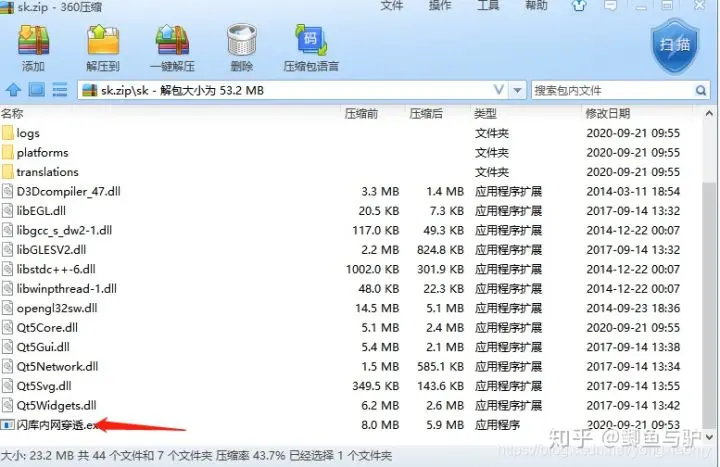Click the 2017-09-14 13:55 date cell
720x467 pixels.
[633, 386]
